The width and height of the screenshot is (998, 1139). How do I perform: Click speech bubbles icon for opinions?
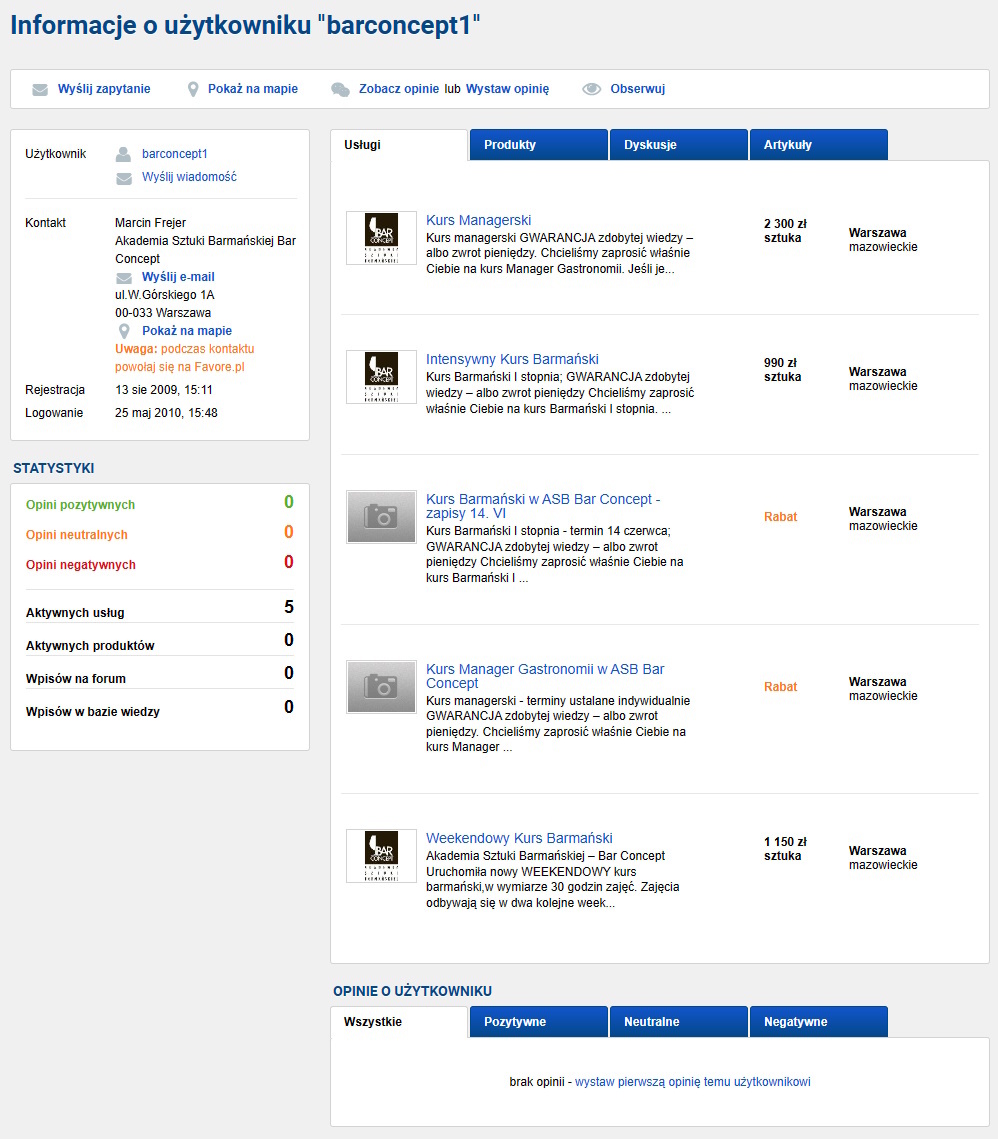(x=340, y=89)
